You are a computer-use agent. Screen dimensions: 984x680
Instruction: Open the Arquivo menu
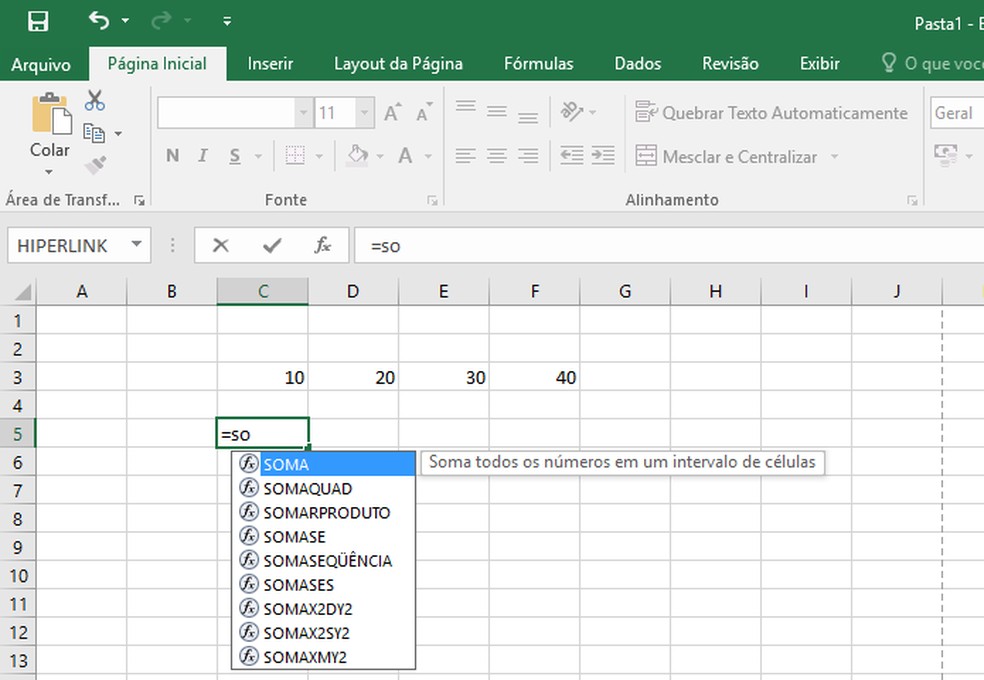tap(42, 63)
